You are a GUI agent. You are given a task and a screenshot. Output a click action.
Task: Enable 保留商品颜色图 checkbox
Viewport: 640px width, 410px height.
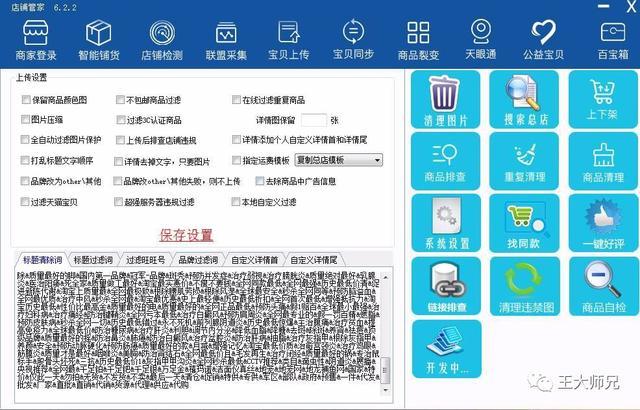coord(26,100)
